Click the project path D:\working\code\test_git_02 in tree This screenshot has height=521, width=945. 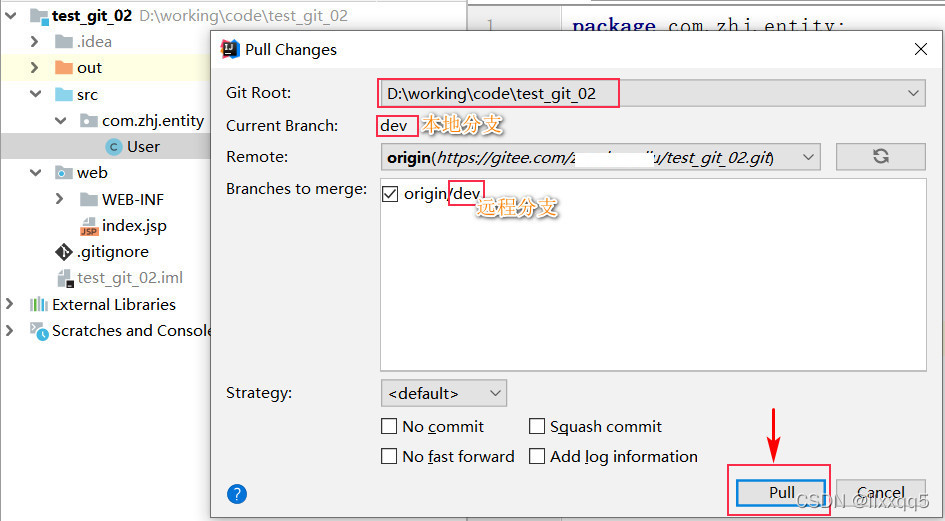243,16
